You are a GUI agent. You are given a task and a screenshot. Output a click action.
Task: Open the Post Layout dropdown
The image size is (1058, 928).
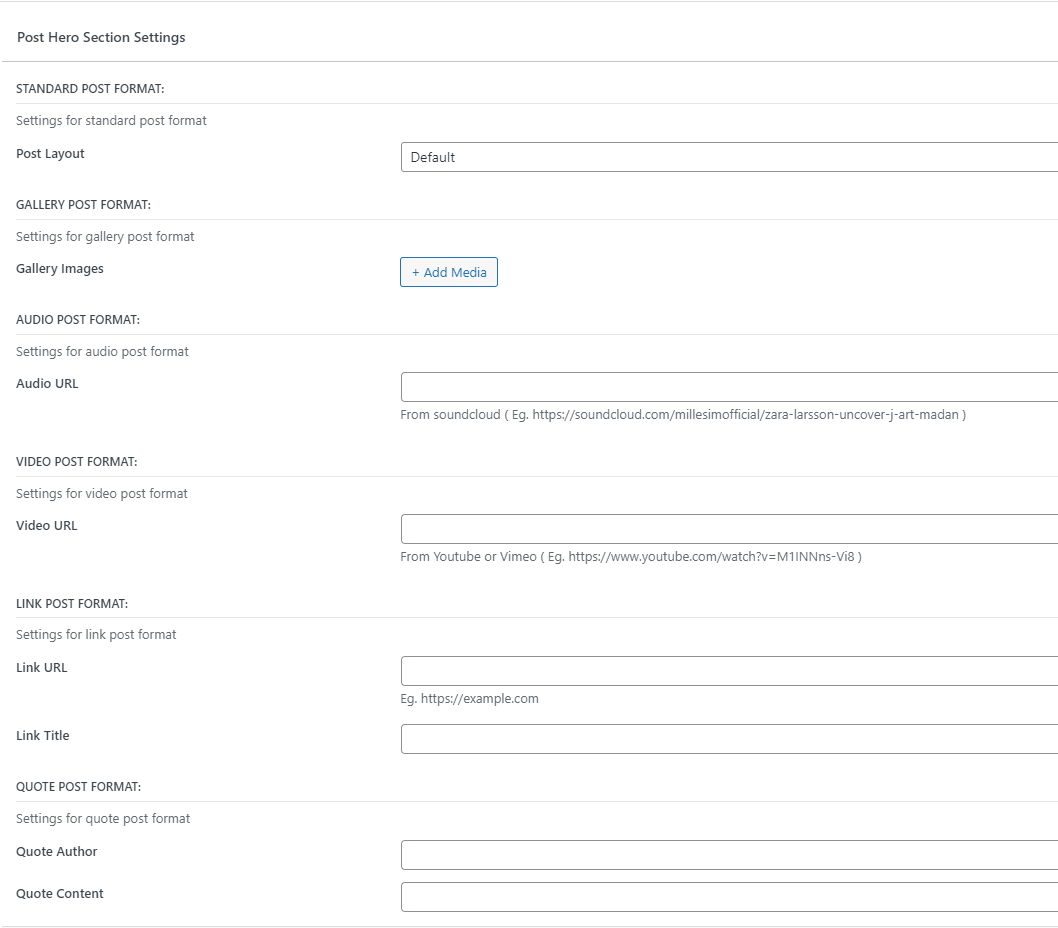(x=728, y=157)
